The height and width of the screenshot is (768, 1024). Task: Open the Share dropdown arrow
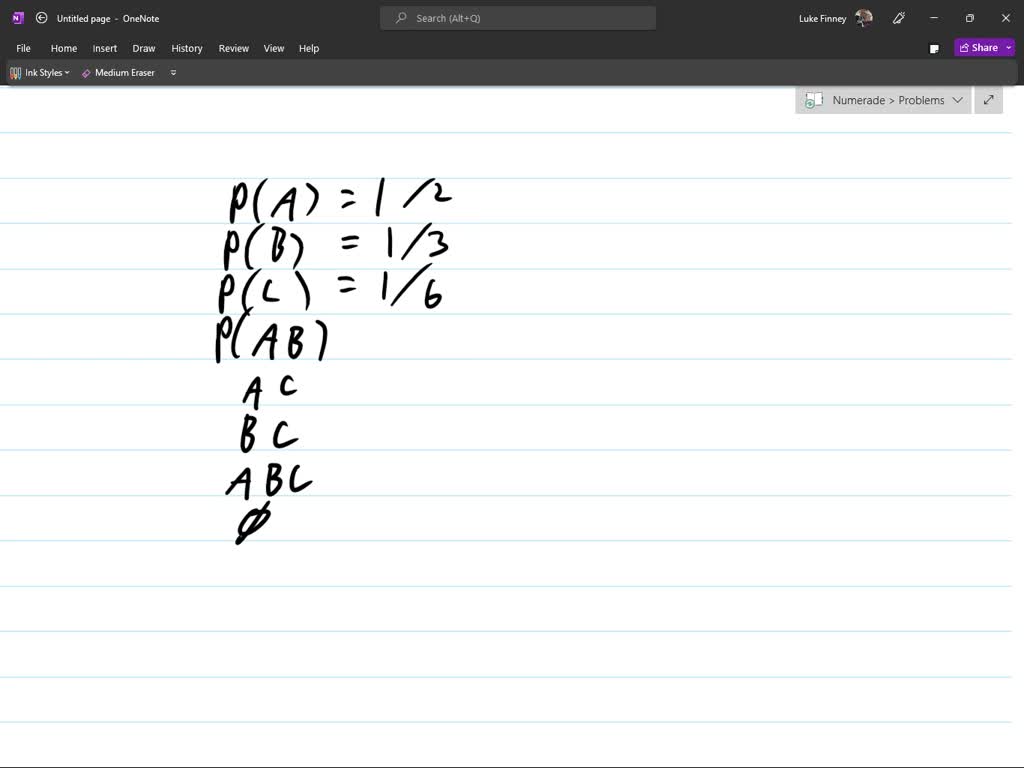tap(1008, 47)
